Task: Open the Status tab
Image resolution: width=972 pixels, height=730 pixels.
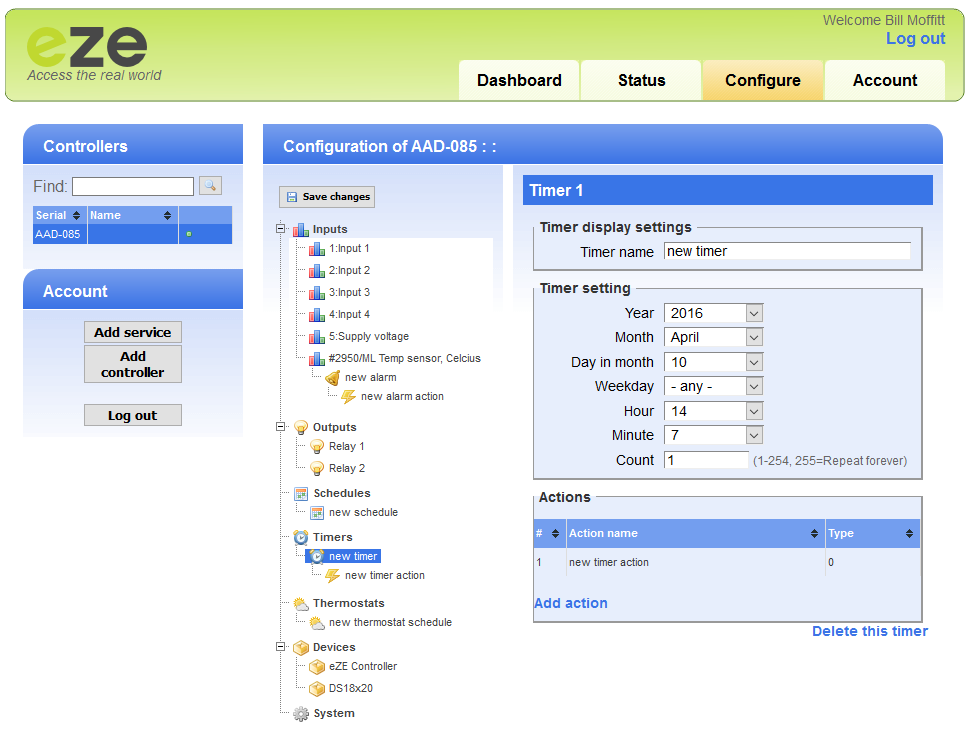Action: [641, 81]
